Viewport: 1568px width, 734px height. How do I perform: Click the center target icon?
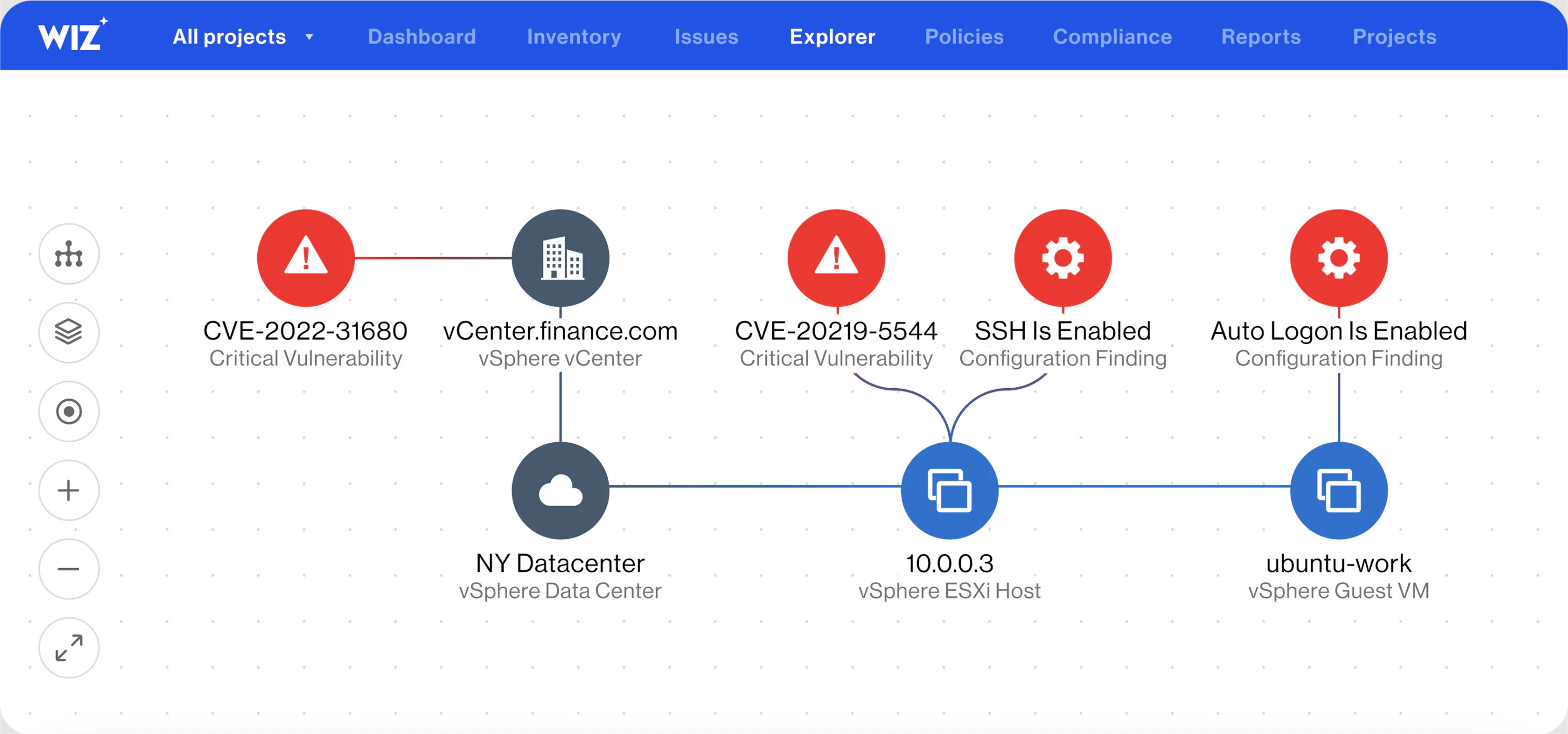pos(69,412)
